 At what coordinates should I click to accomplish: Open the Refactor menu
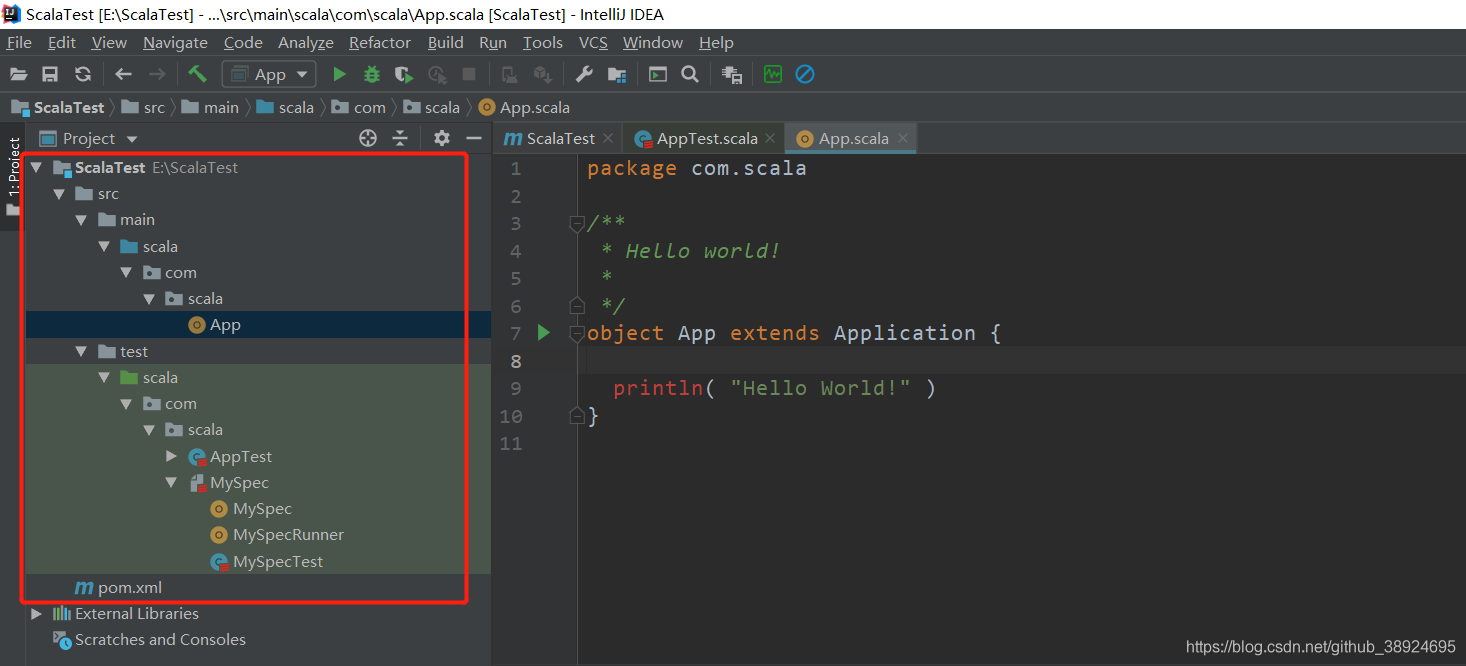379,43
